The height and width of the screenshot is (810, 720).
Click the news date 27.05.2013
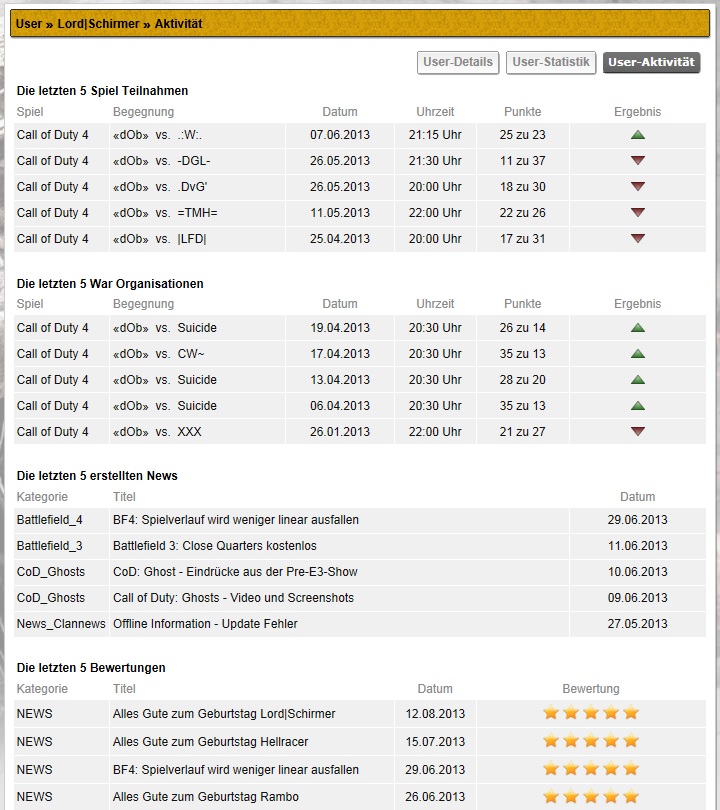[x=637, y=624]
